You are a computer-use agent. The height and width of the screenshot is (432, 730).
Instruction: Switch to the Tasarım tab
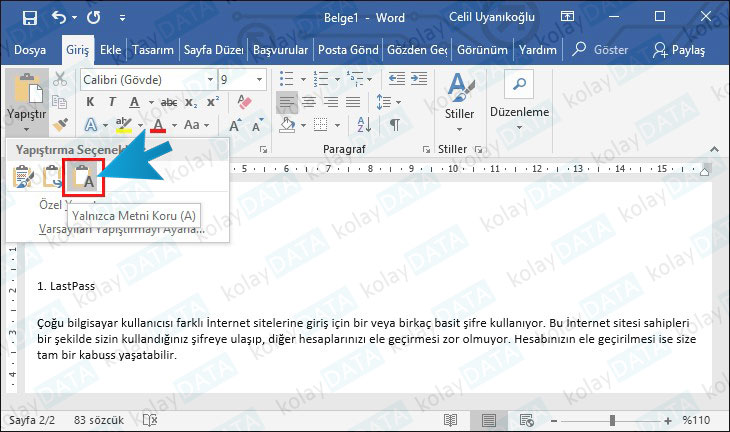tap(153, 50)
